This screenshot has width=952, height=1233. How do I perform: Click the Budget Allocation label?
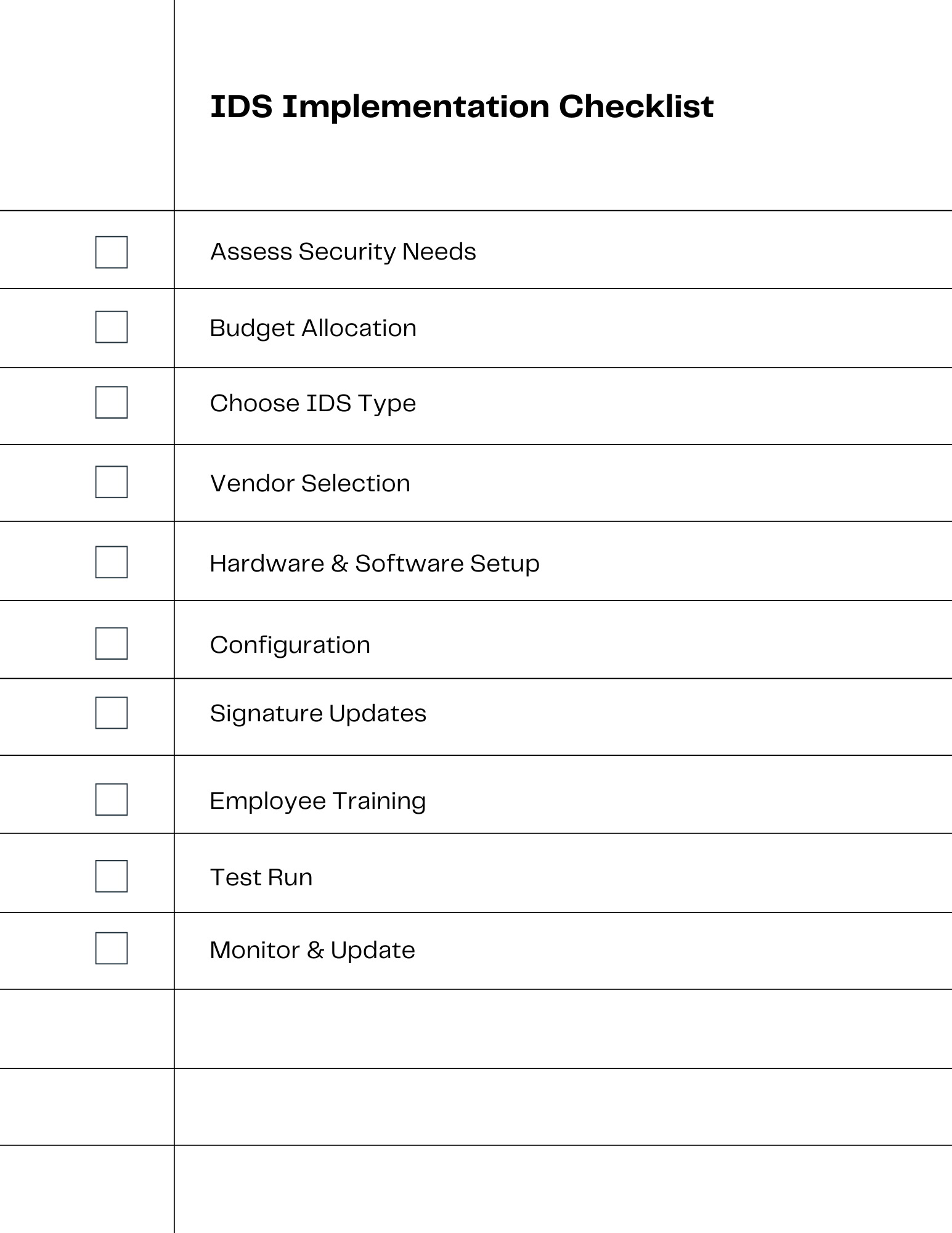313,328
